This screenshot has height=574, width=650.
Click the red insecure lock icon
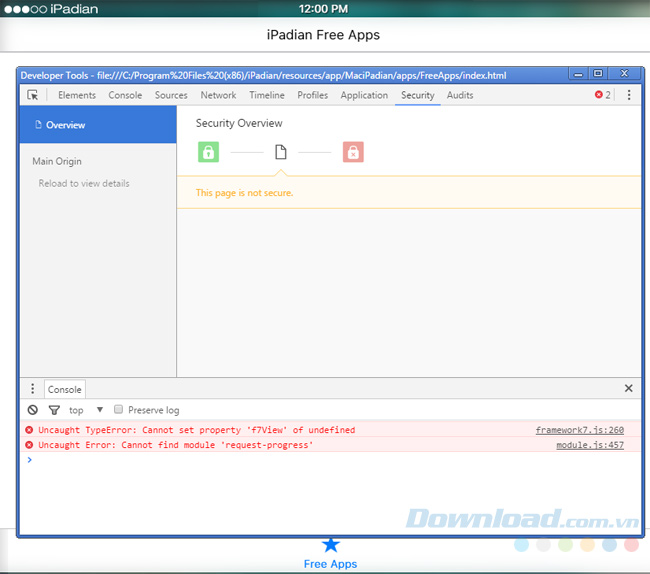coord(353,152)
